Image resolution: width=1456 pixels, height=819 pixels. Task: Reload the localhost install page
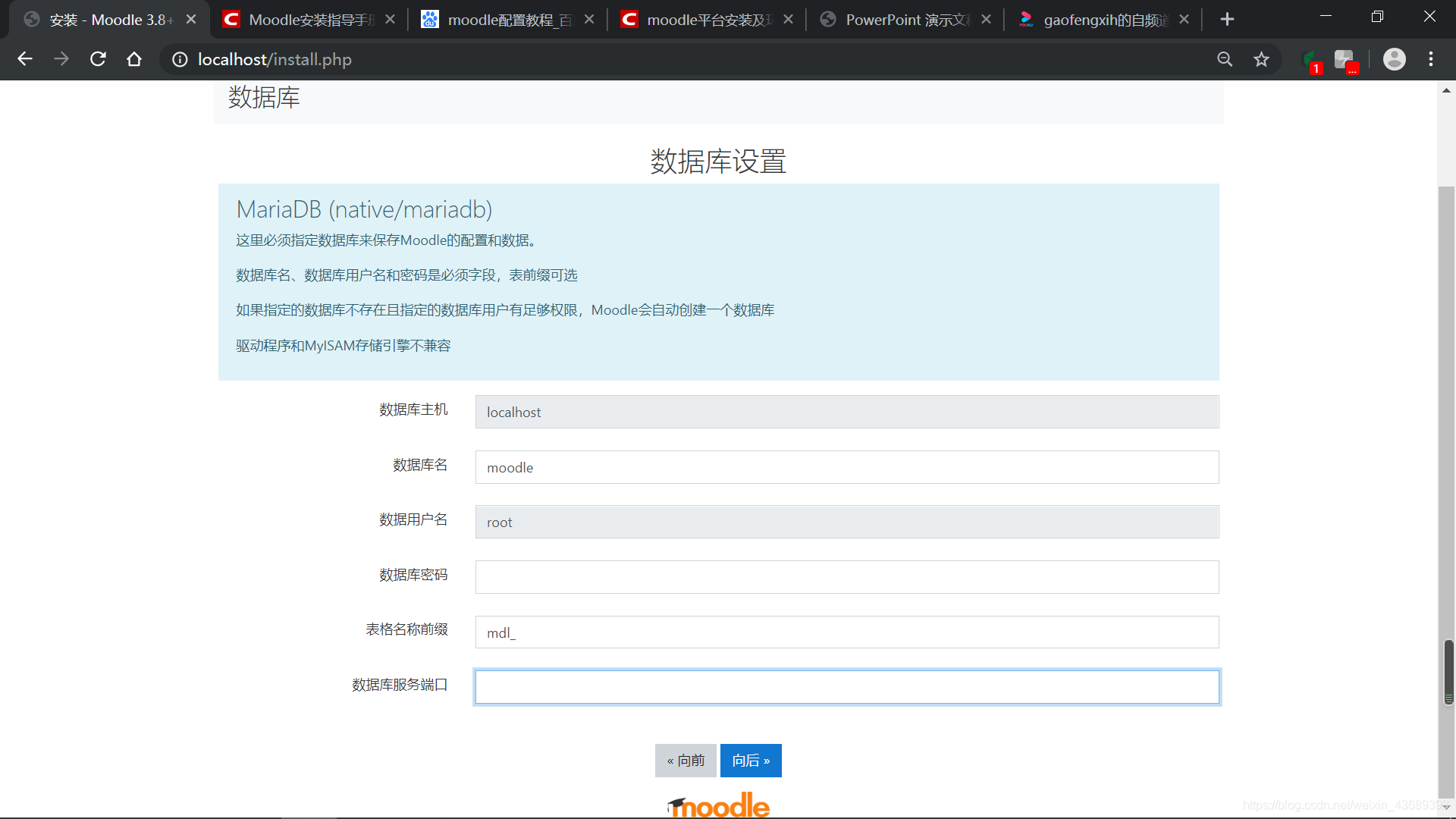[98, 59]
